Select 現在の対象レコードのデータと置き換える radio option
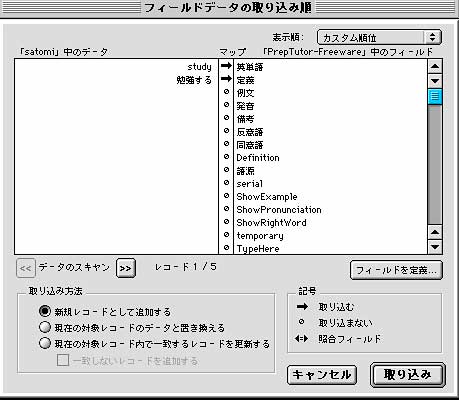The height and width of the screenshot is (400, 459). pos(45,327)
